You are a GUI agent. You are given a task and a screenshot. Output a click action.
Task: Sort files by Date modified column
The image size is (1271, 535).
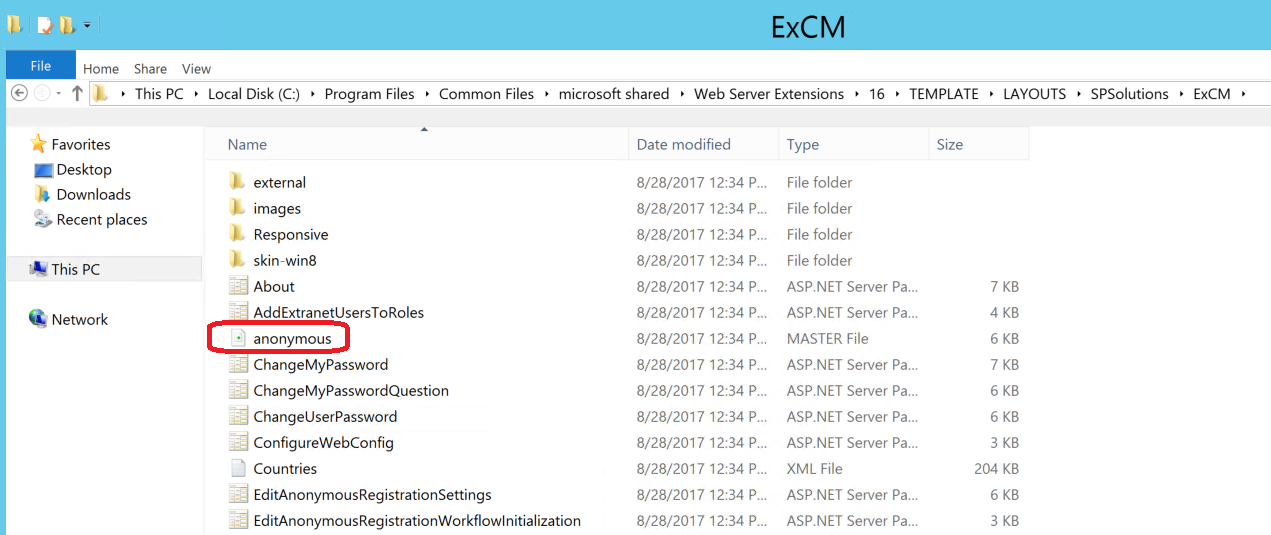click(683, 144)
